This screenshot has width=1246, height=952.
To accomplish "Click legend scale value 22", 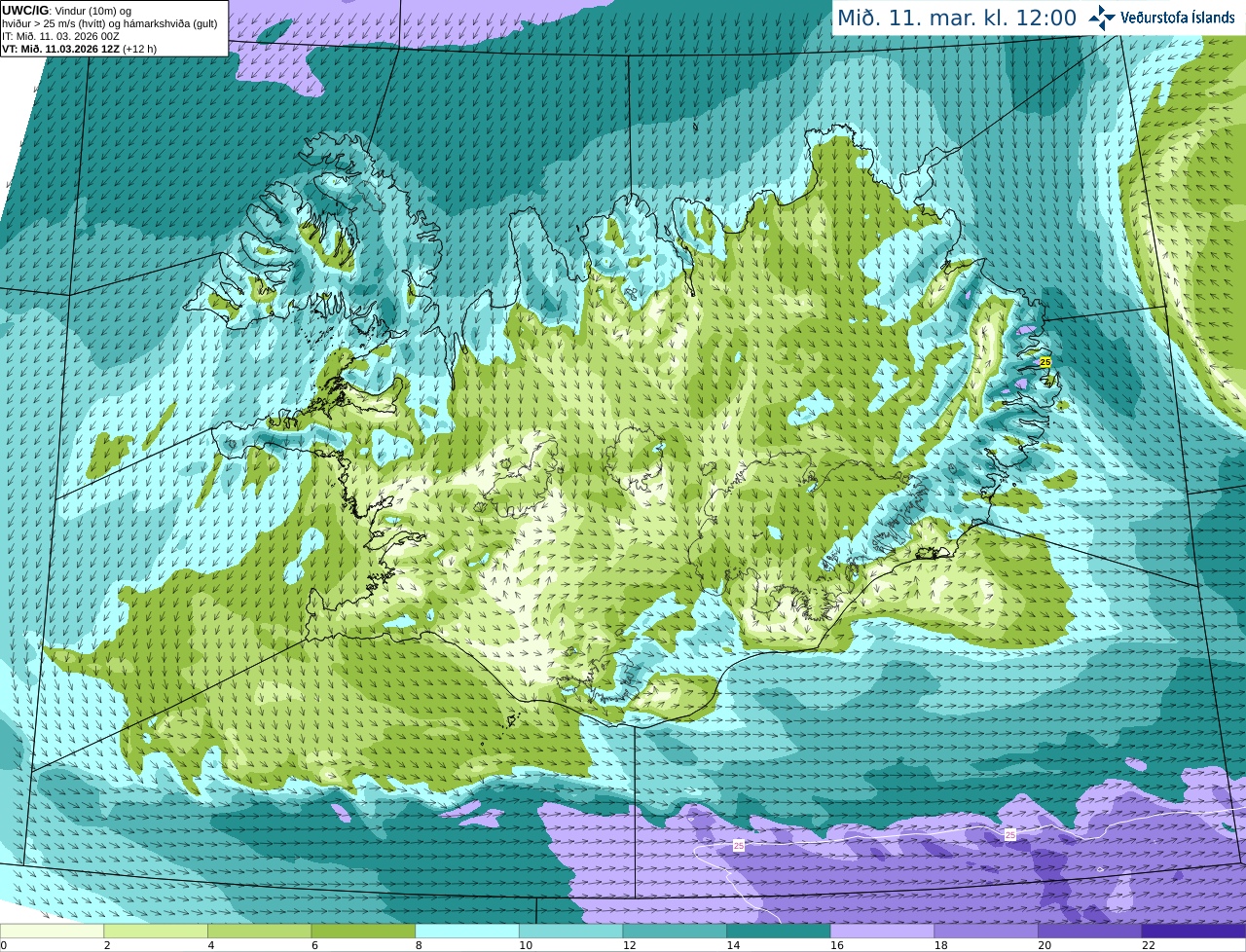I will pyautogui.click(x=1149, y=945).
